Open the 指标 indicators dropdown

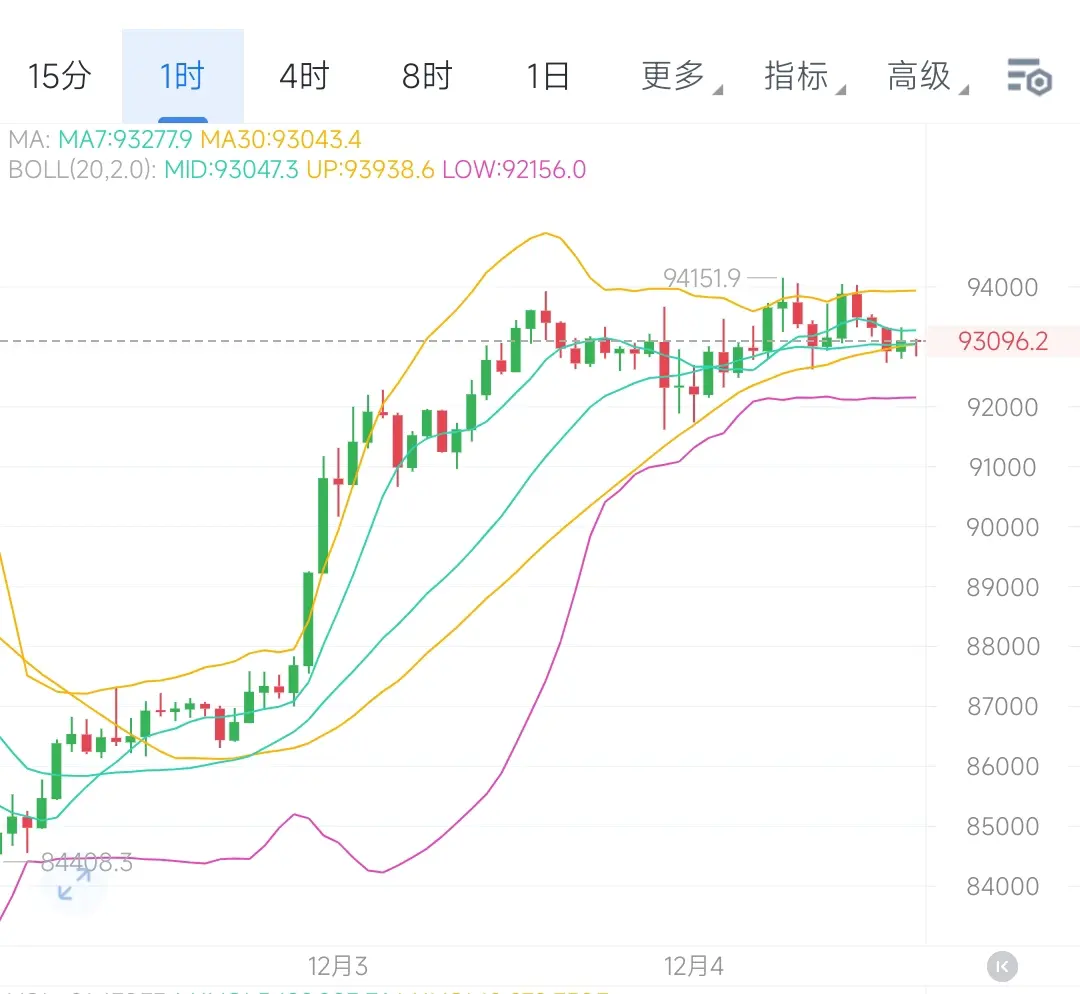click(x=804, y=76)
